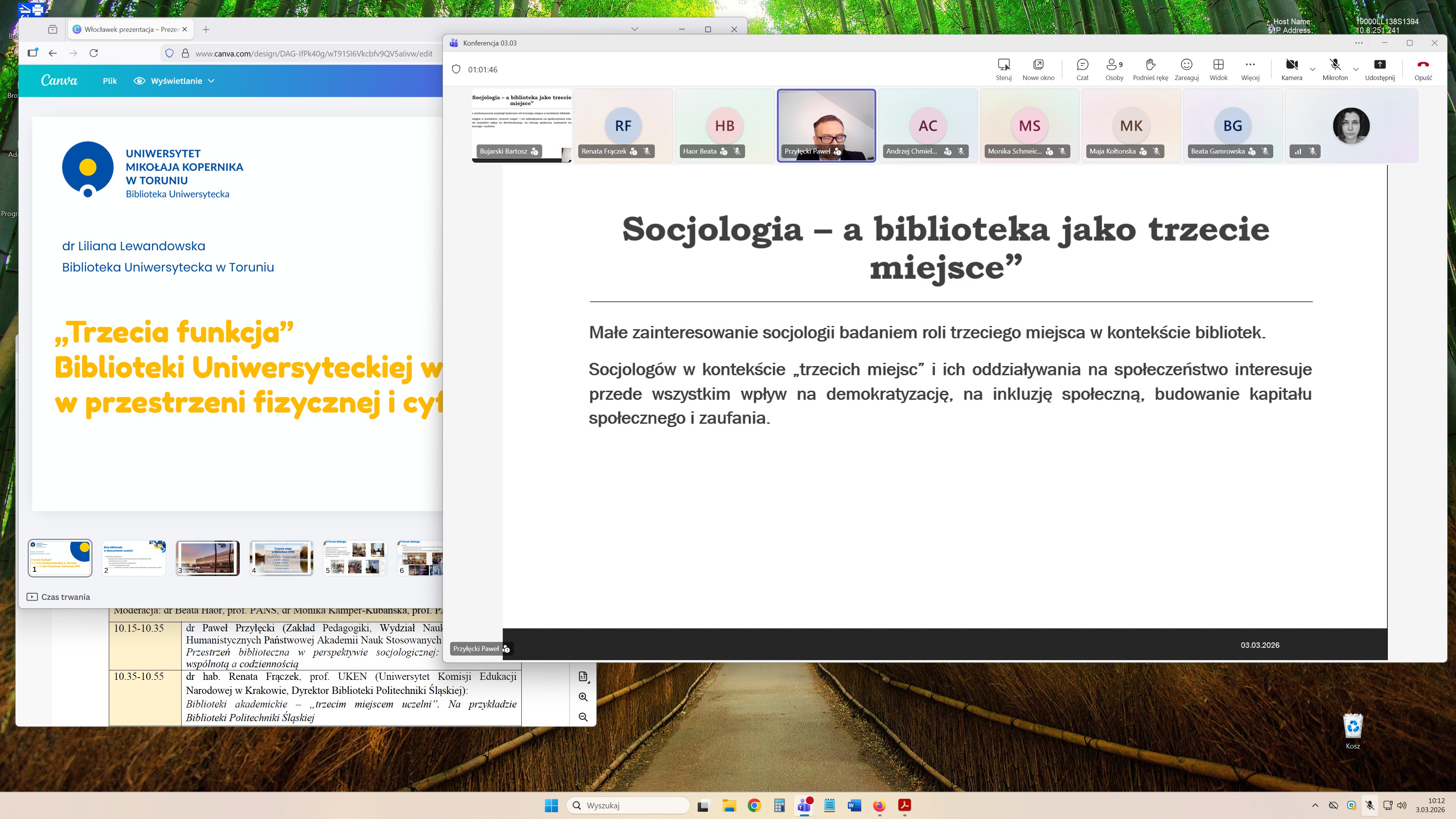This screenshot has height=819, width=1456.
Task: Click the Wyszukaj taskbar search field
Action: click(x=628, y=805)
